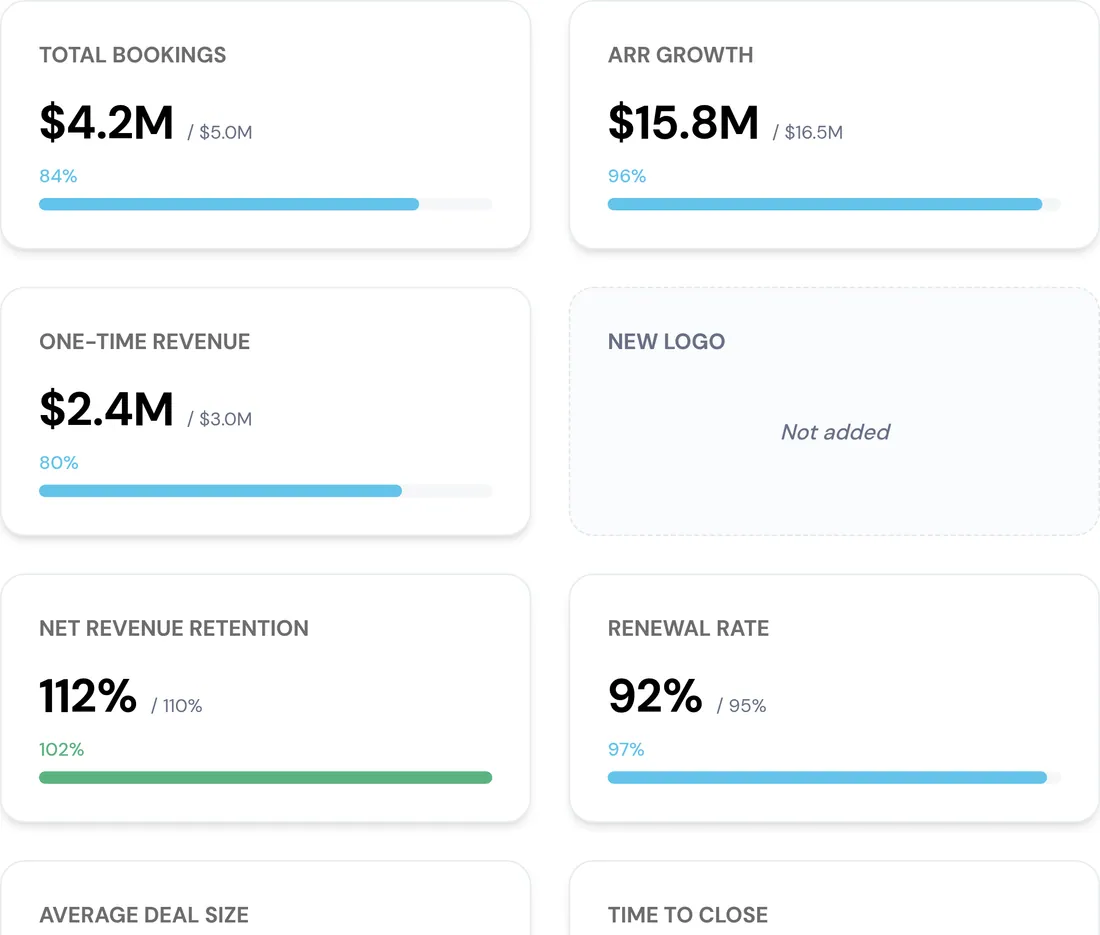Click the Total Bookings progress bar
The width and height of the screenshot is (1100, 935).
(265, 204)
